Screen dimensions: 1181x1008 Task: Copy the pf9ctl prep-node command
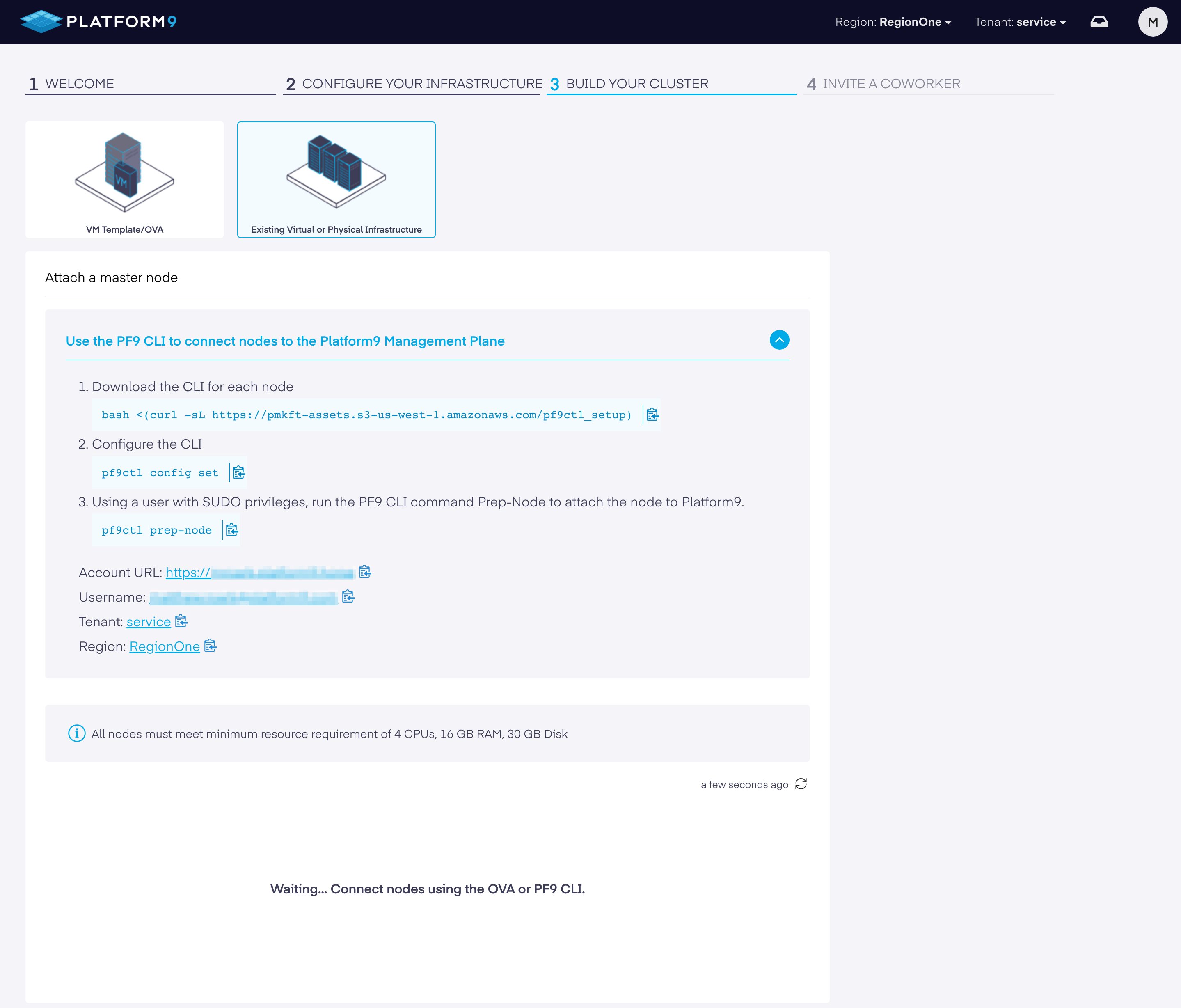click(231, 530)
